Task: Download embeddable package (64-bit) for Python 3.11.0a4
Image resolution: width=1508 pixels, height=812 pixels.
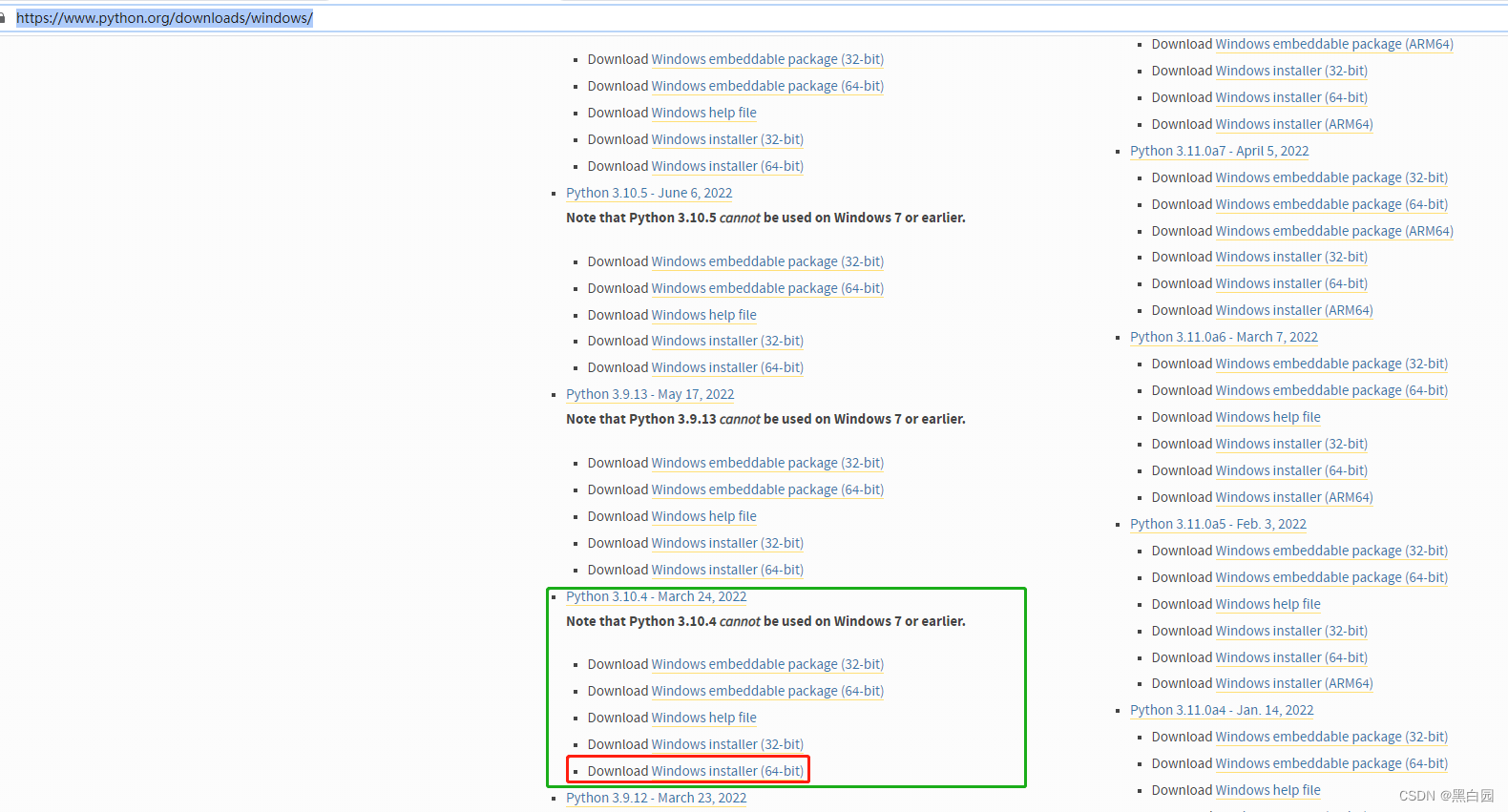Action: click(x=1331, y=763)
